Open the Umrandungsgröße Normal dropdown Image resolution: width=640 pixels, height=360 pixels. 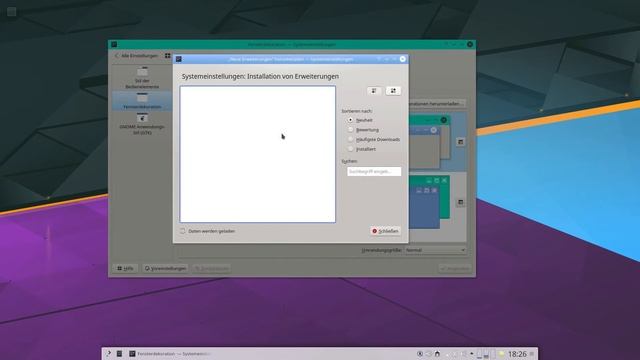point(435,250)
